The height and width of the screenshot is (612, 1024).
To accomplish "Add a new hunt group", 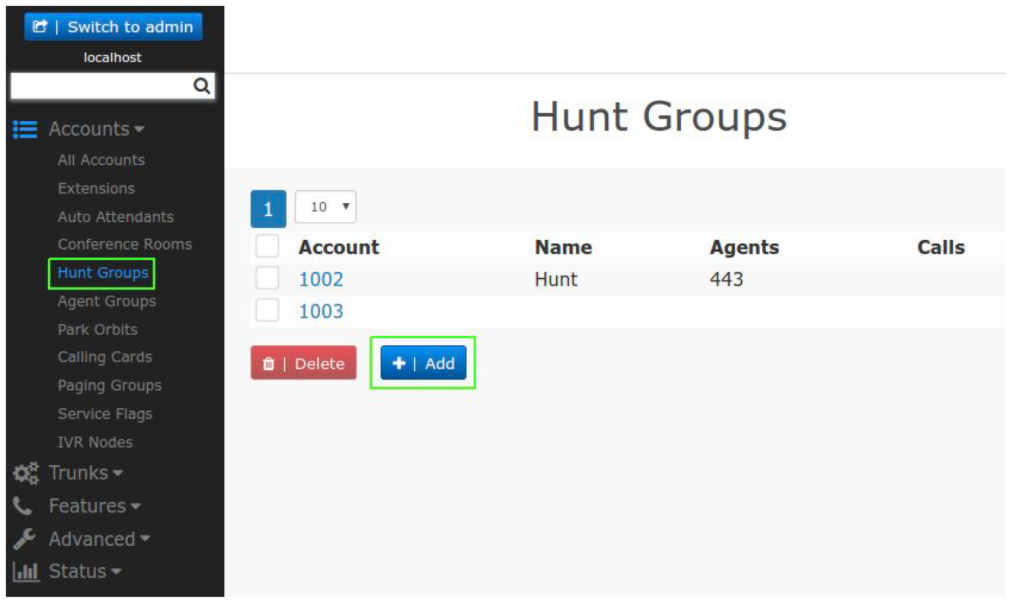I will [423, 364].
